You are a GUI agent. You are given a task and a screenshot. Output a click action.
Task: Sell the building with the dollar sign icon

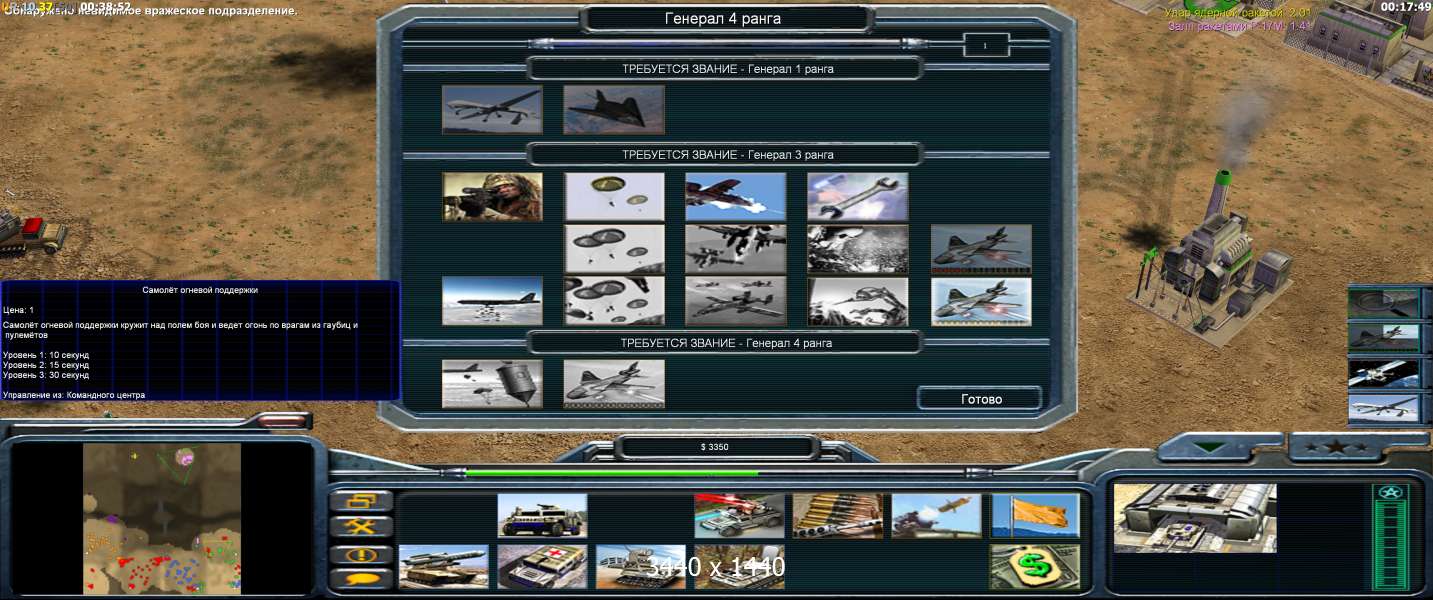pyautogui.click(x=1035, y=567)
